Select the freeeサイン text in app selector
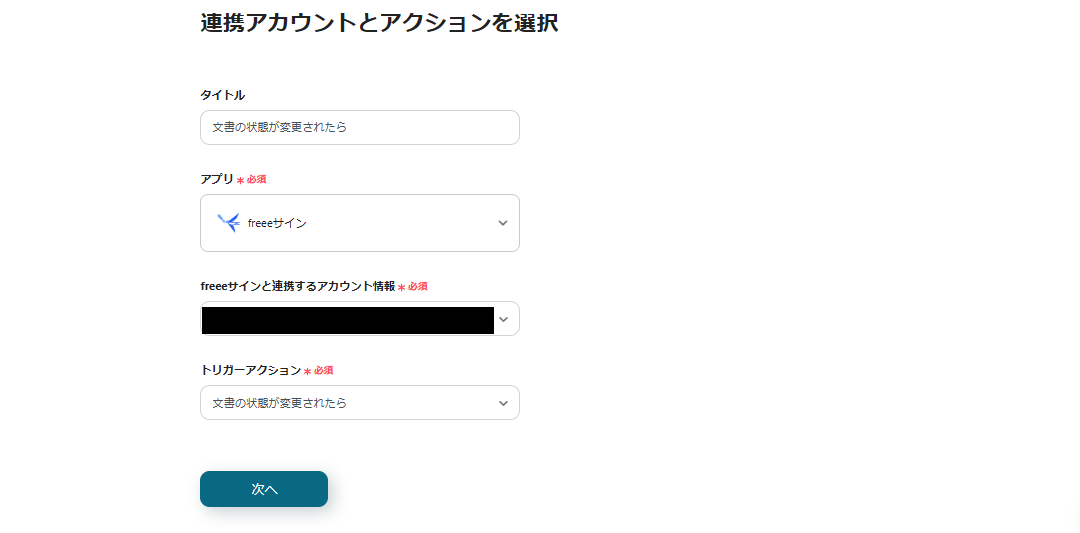1080x533 pixels. coord(277,224)
